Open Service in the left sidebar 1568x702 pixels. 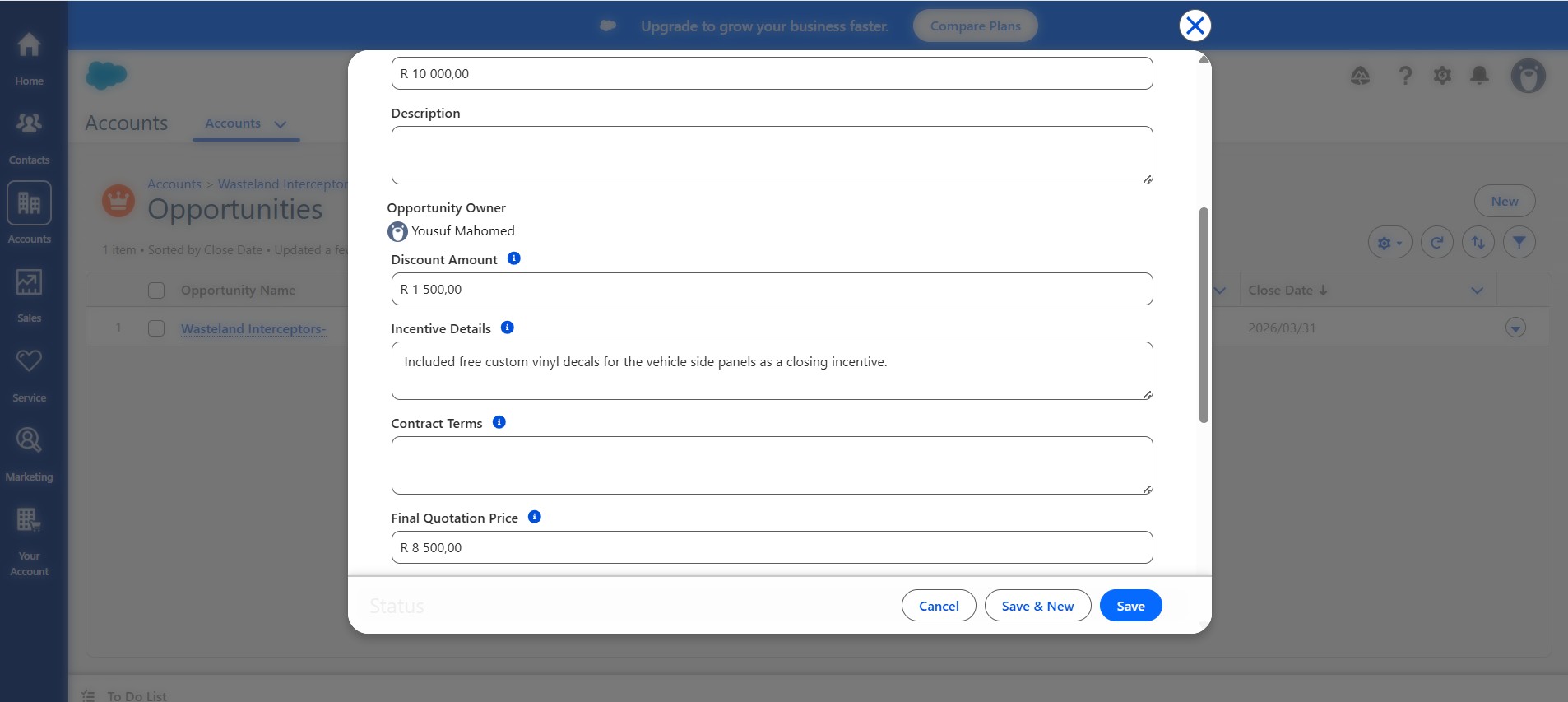click(29, 374)
